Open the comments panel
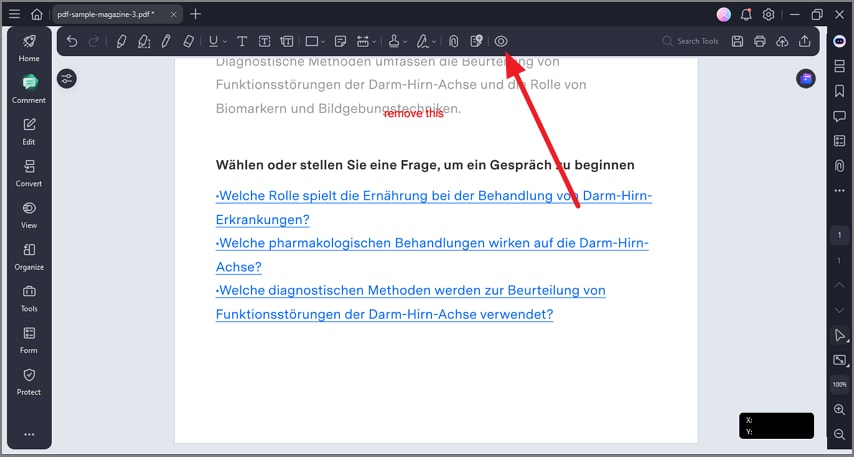854x457 pixels. (839, 116)
